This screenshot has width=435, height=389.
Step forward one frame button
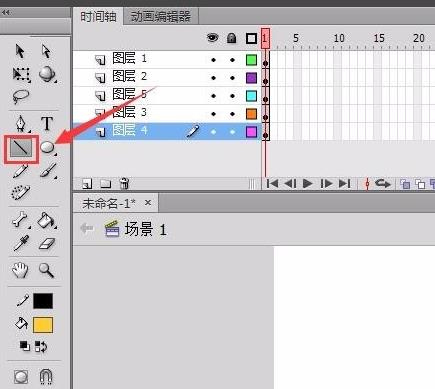pyautogui.click(x=326, y=183)
